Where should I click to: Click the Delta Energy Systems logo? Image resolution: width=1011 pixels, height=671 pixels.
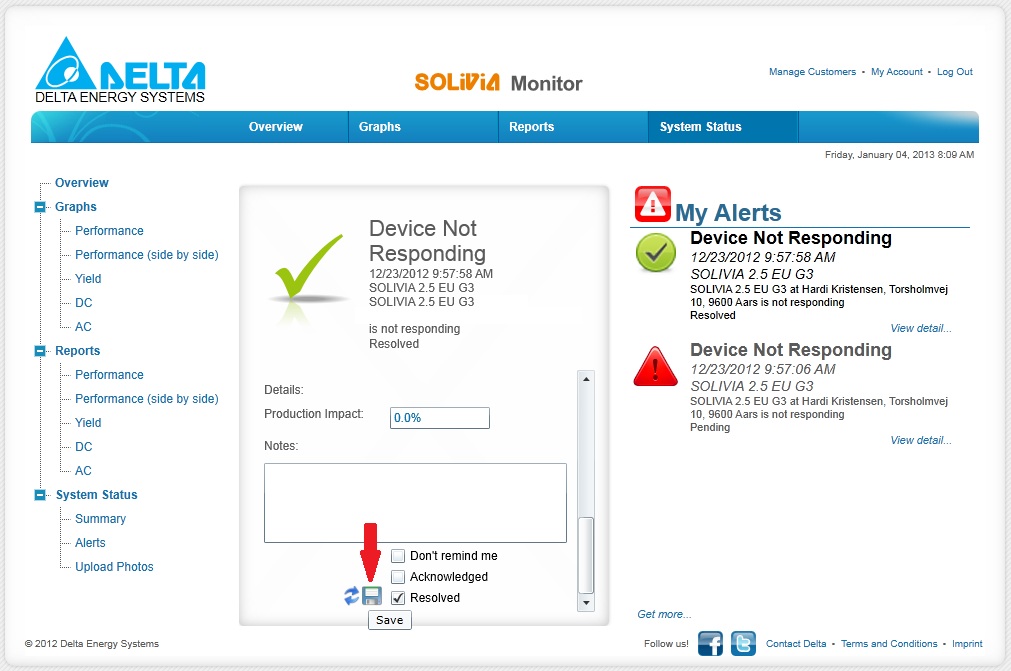[121, 70]
